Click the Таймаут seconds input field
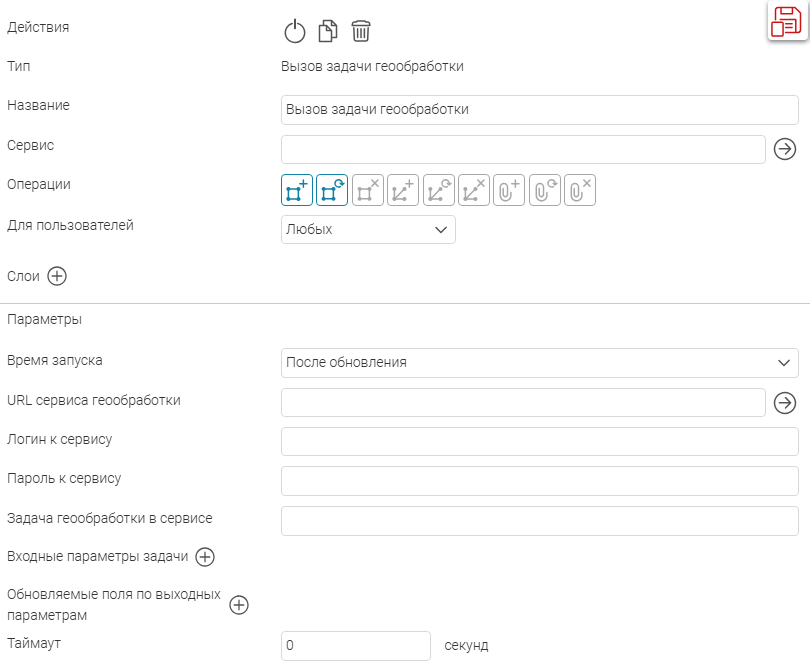Viewport: 810px width, 665px height. coord(356,645)
